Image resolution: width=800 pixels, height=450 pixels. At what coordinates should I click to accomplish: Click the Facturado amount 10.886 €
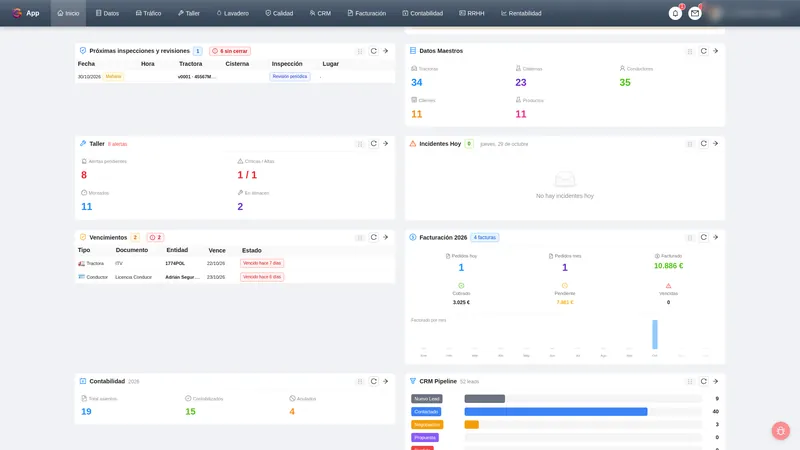click(668, 266)
